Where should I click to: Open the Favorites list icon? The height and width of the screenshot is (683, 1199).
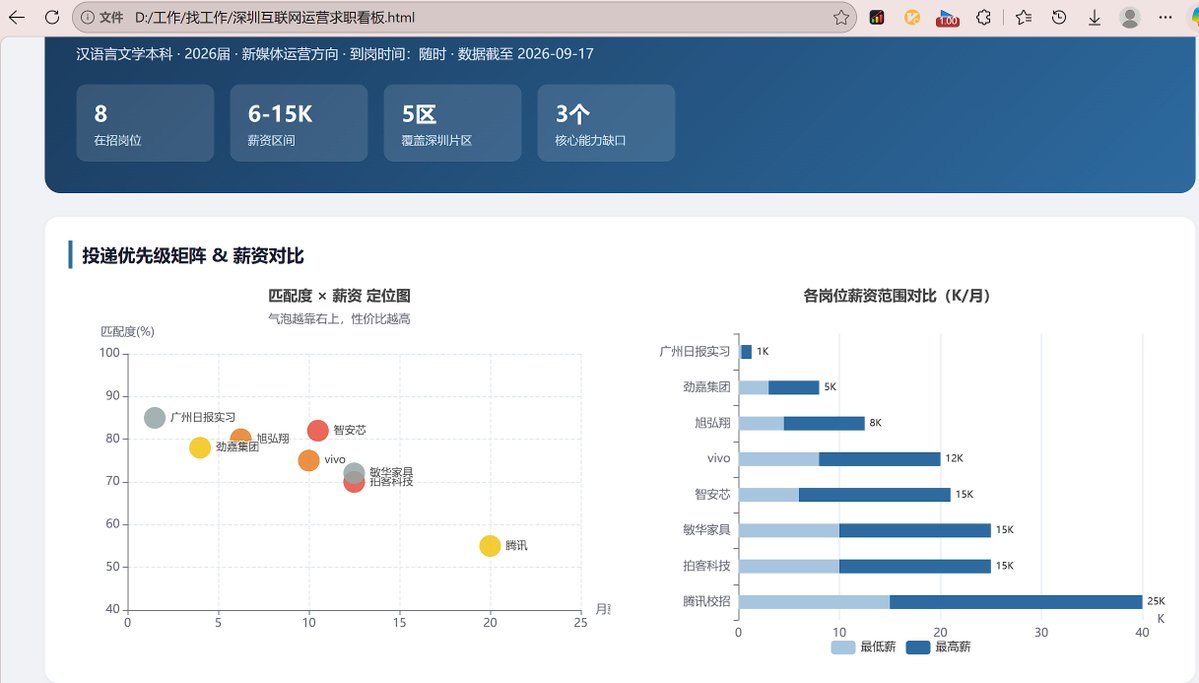[x=1023, y=17]
